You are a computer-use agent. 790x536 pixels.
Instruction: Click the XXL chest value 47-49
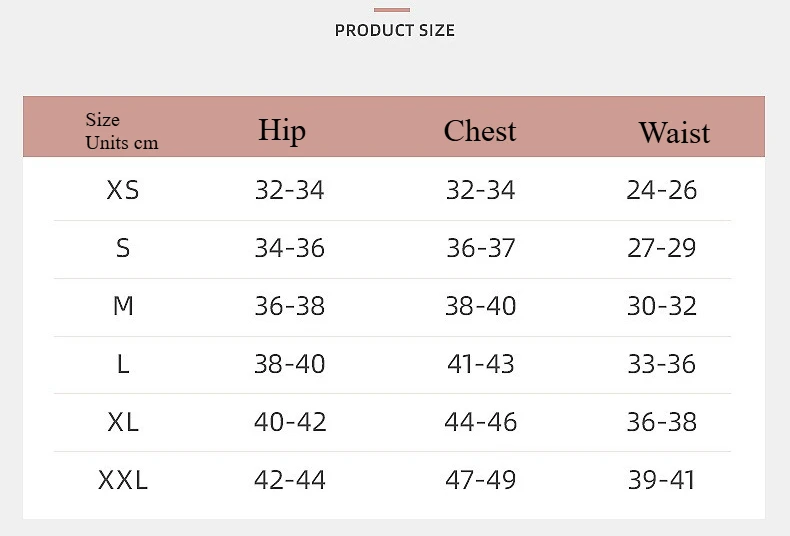(x=481, y=480)
